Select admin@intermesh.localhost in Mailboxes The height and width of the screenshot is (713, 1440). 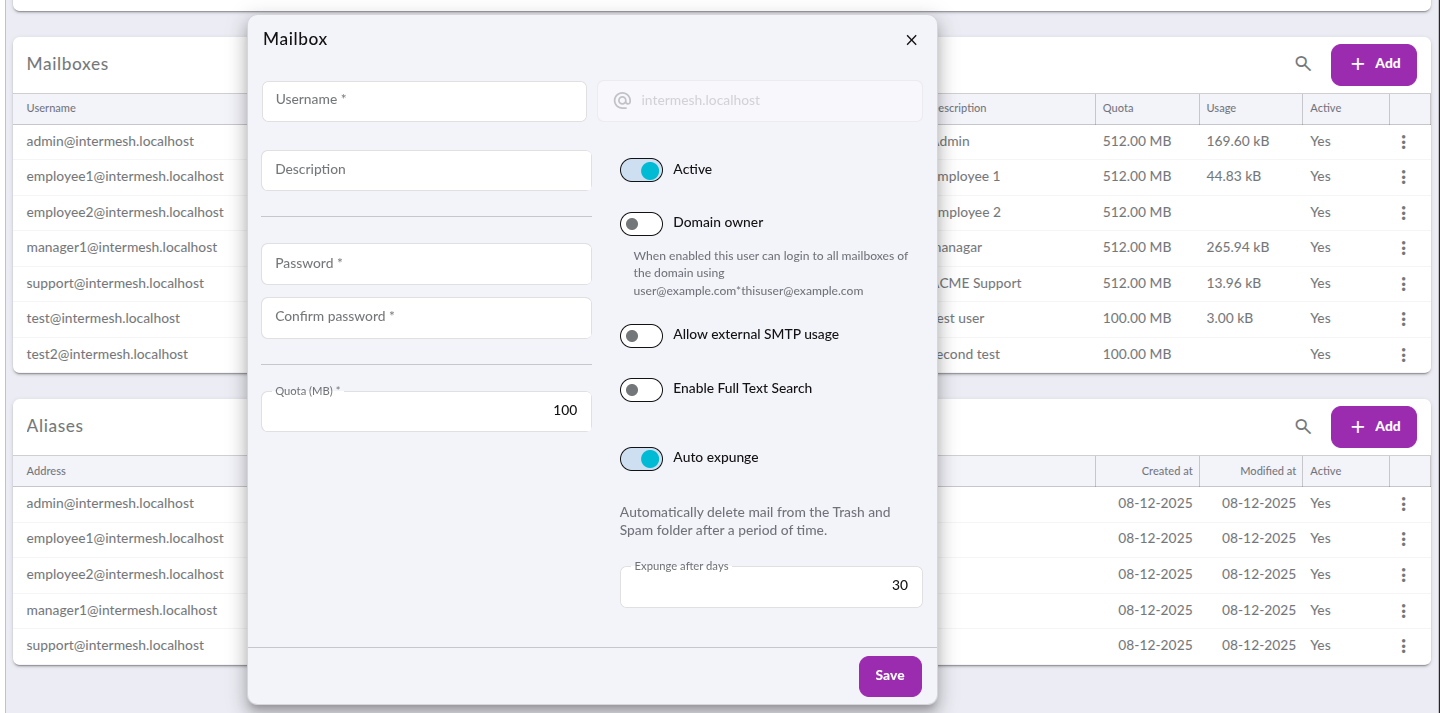110,142
